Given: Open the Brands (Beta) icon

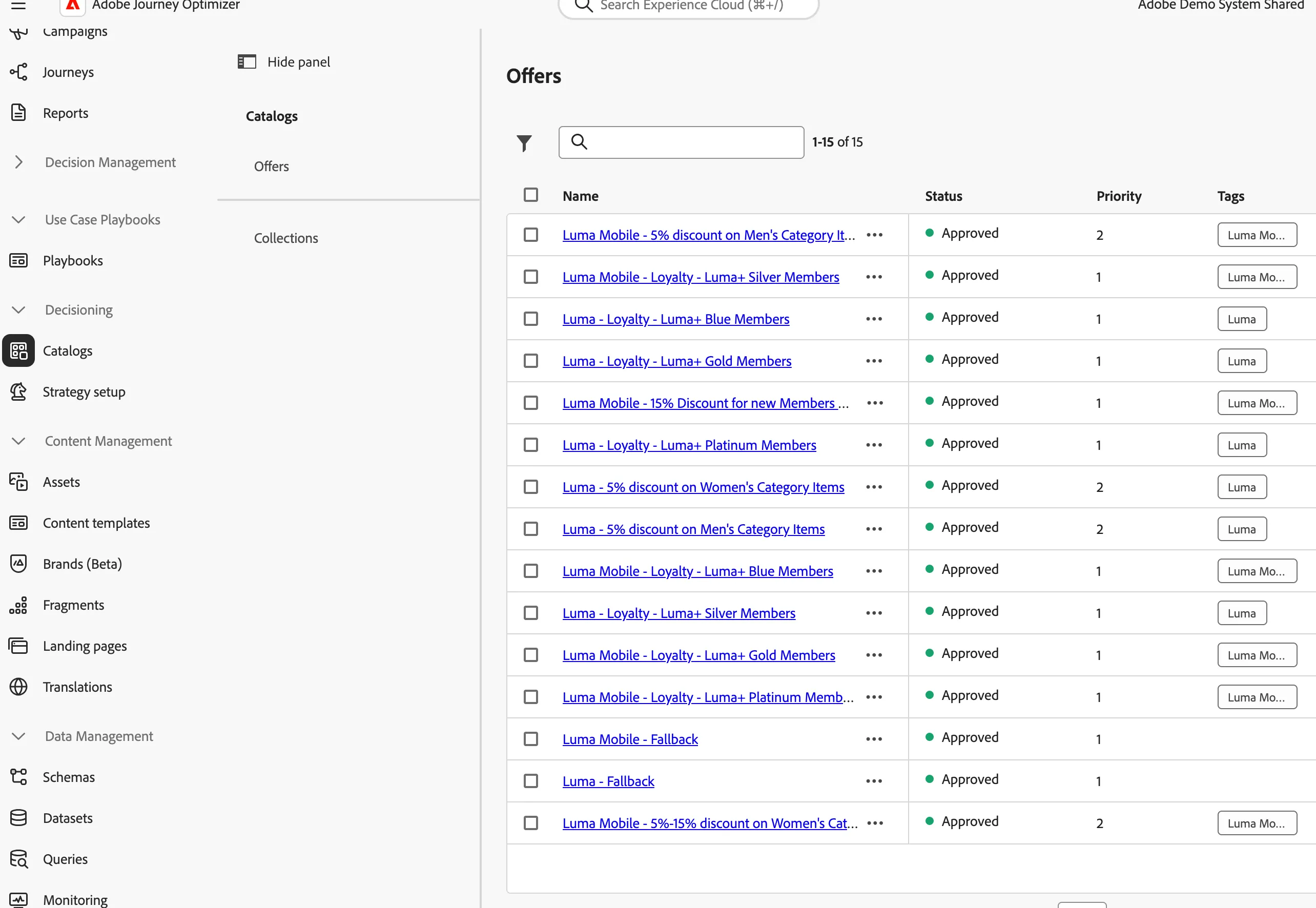Looking at the screenshot, I should 18,564.
